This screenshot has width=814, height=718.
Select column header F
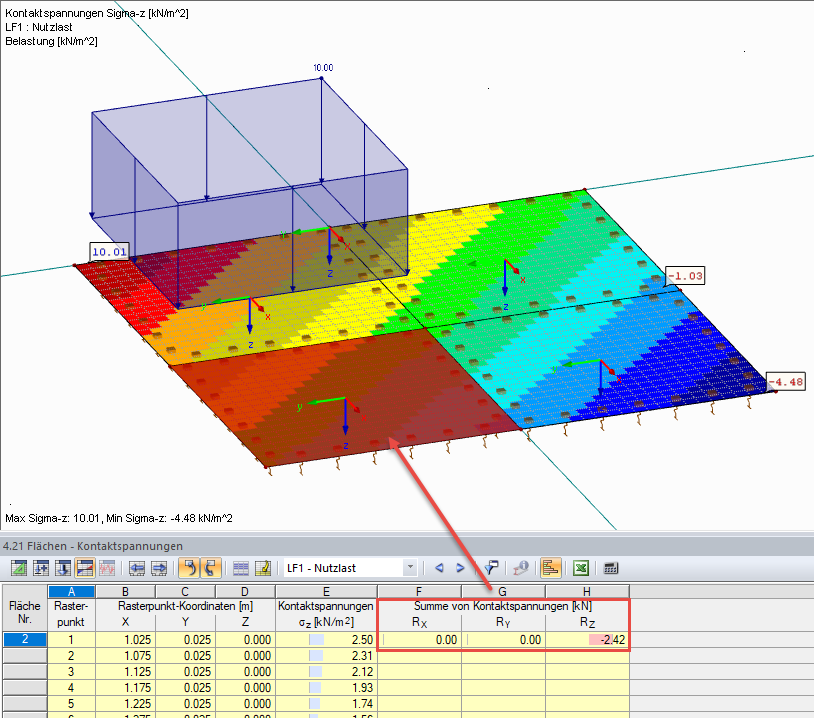[419, 591]
